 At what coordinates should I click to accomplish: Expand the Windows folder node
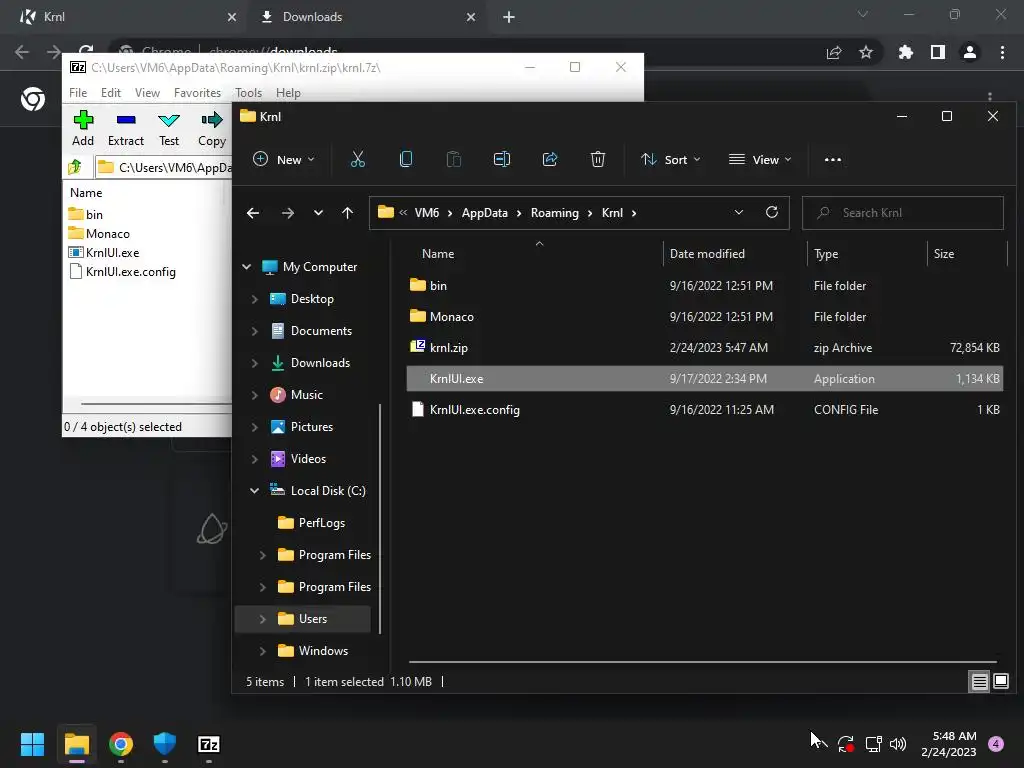tap(263, 651)
